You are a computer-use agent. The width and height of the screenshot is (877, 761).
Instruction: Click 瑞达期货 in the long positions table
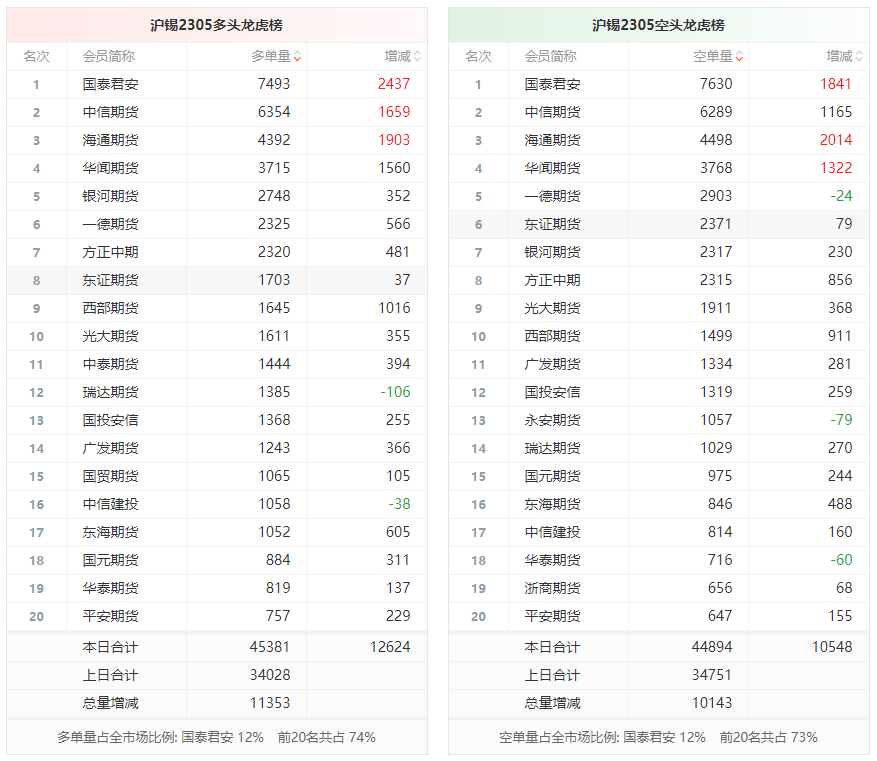[110, 393]
